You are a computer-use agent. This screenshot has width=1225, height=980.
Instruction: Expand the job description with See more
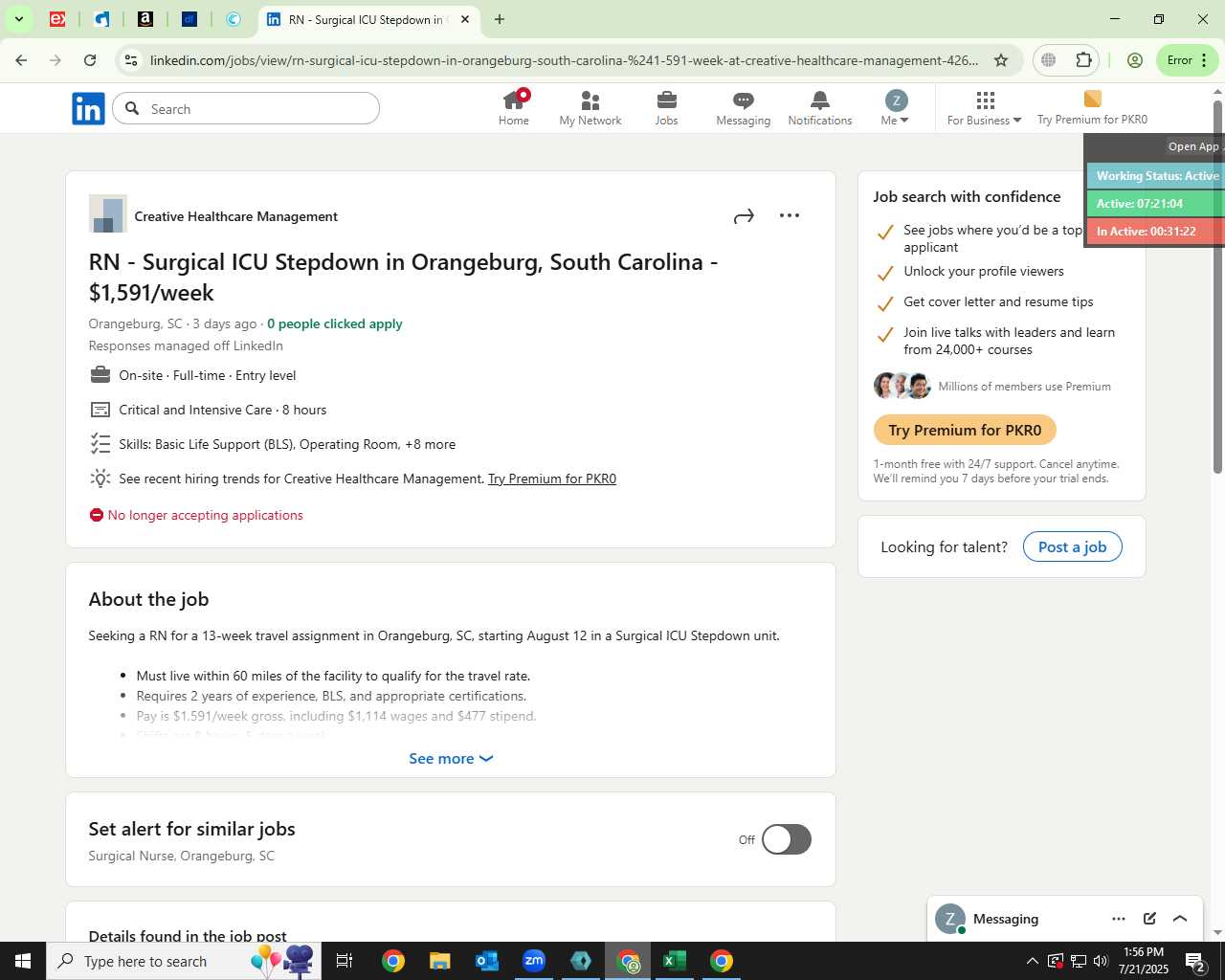coord(451,758)
